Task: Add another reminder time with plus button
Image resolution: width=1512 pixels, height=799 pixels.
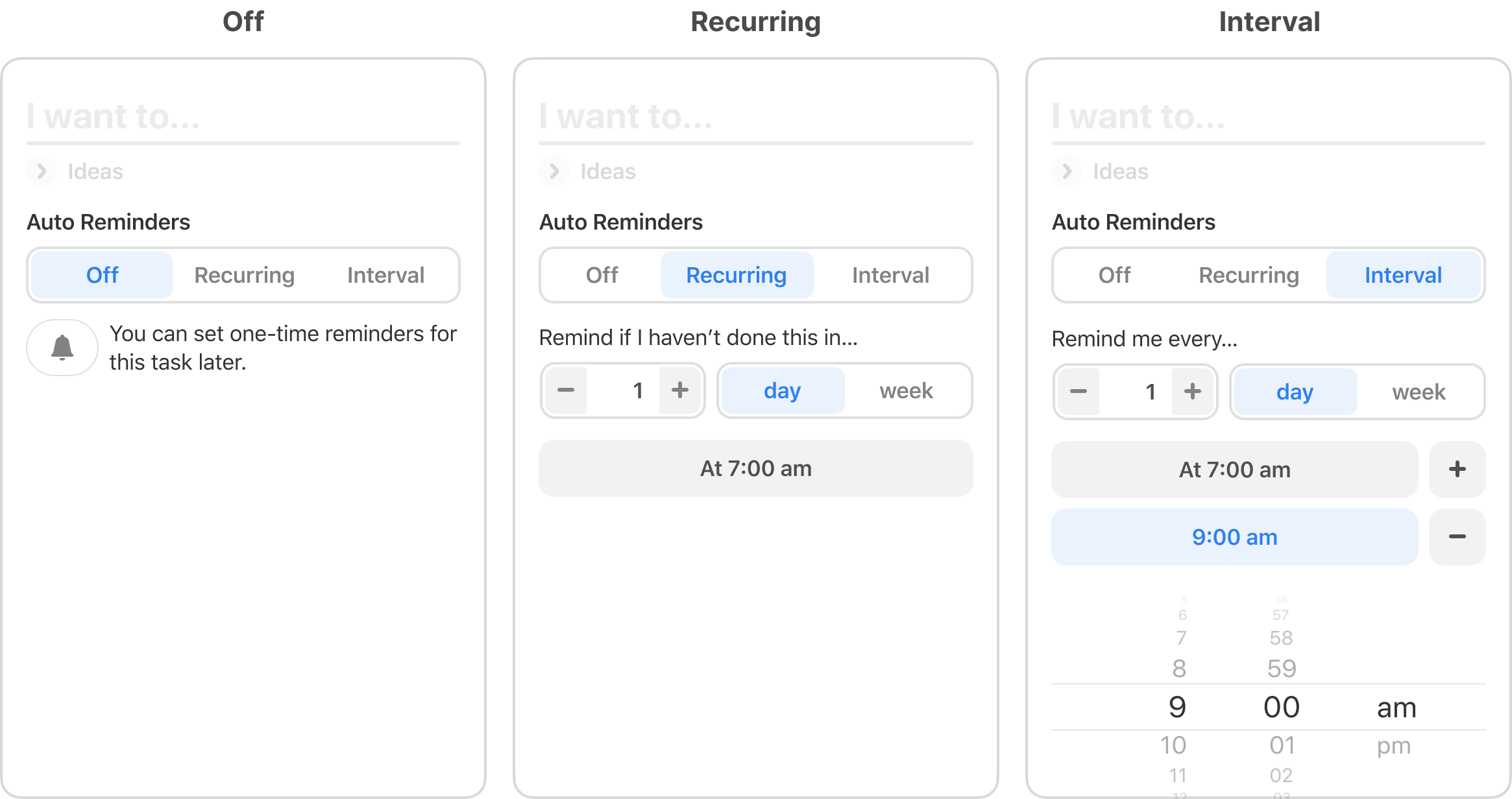Action: 1457,470
